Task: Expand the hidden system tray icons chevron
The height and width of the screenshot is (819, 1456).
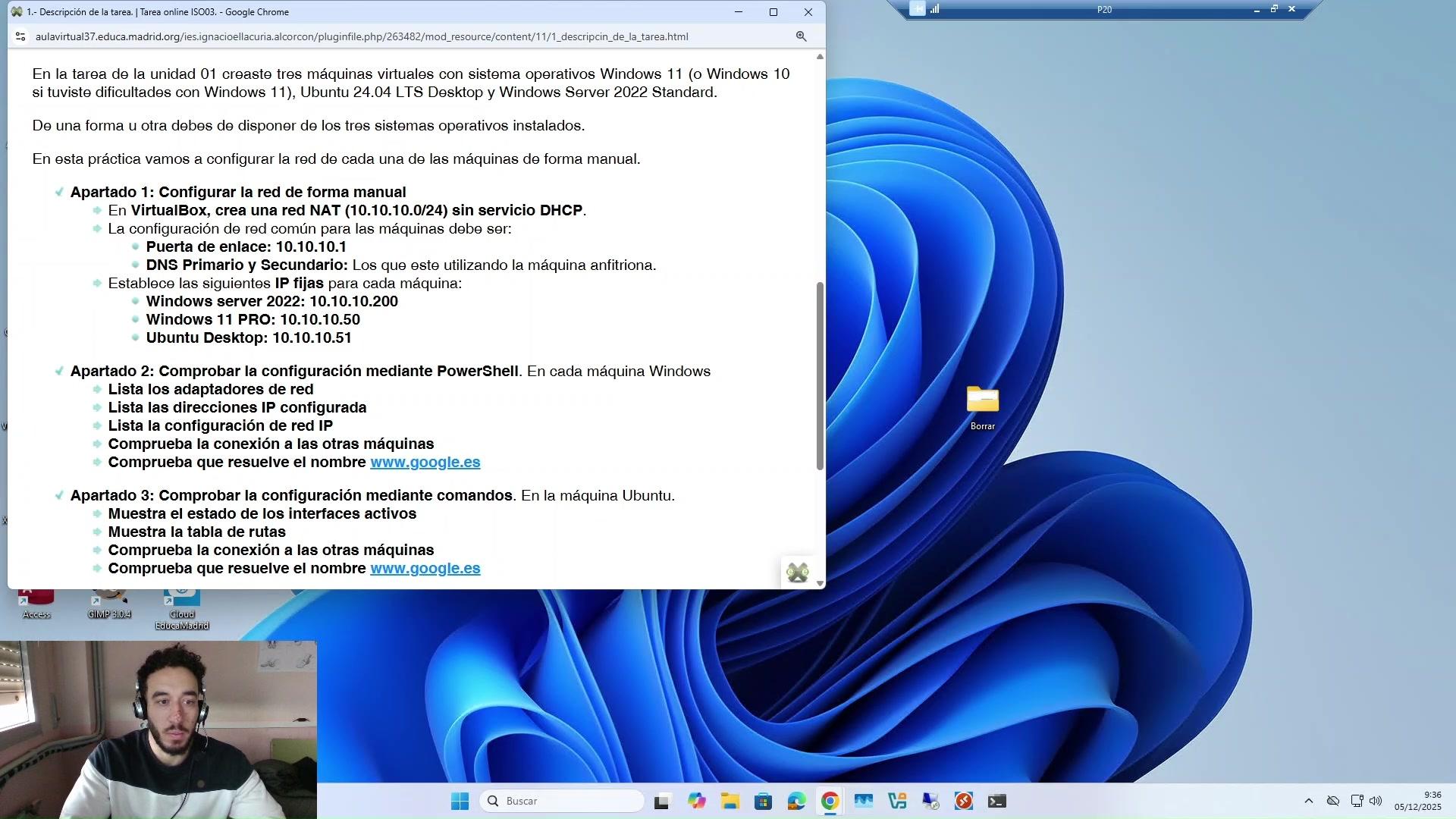Action: (x=1308, y=801)
